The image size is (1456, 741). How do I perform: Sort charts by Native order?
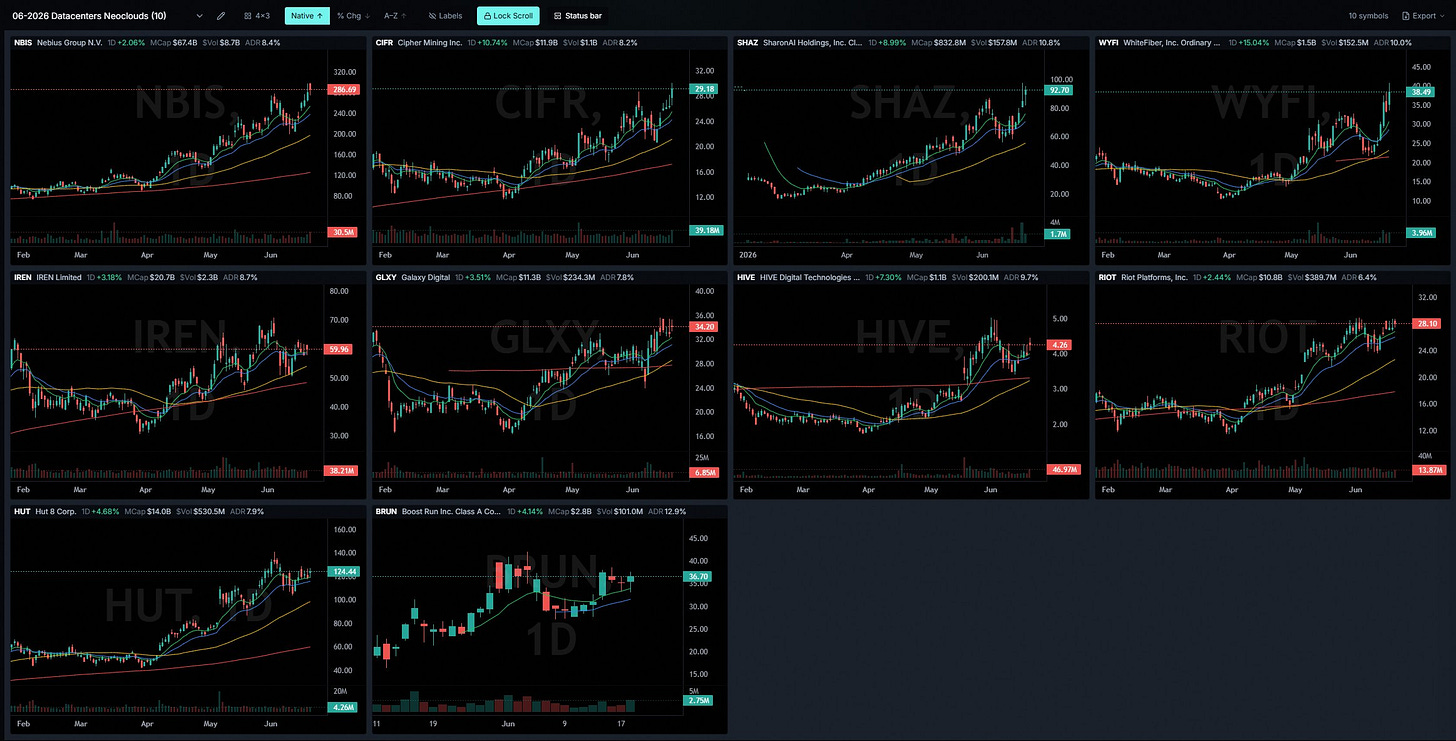click(306, 16)
